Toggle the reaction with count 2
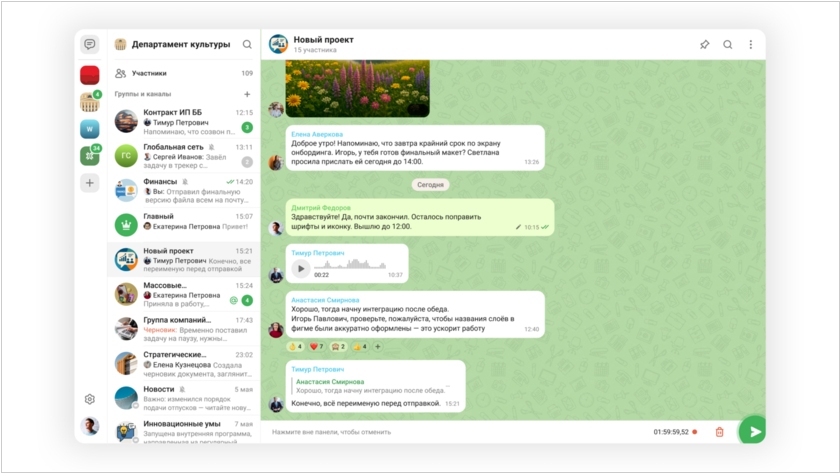 [338, 347]
